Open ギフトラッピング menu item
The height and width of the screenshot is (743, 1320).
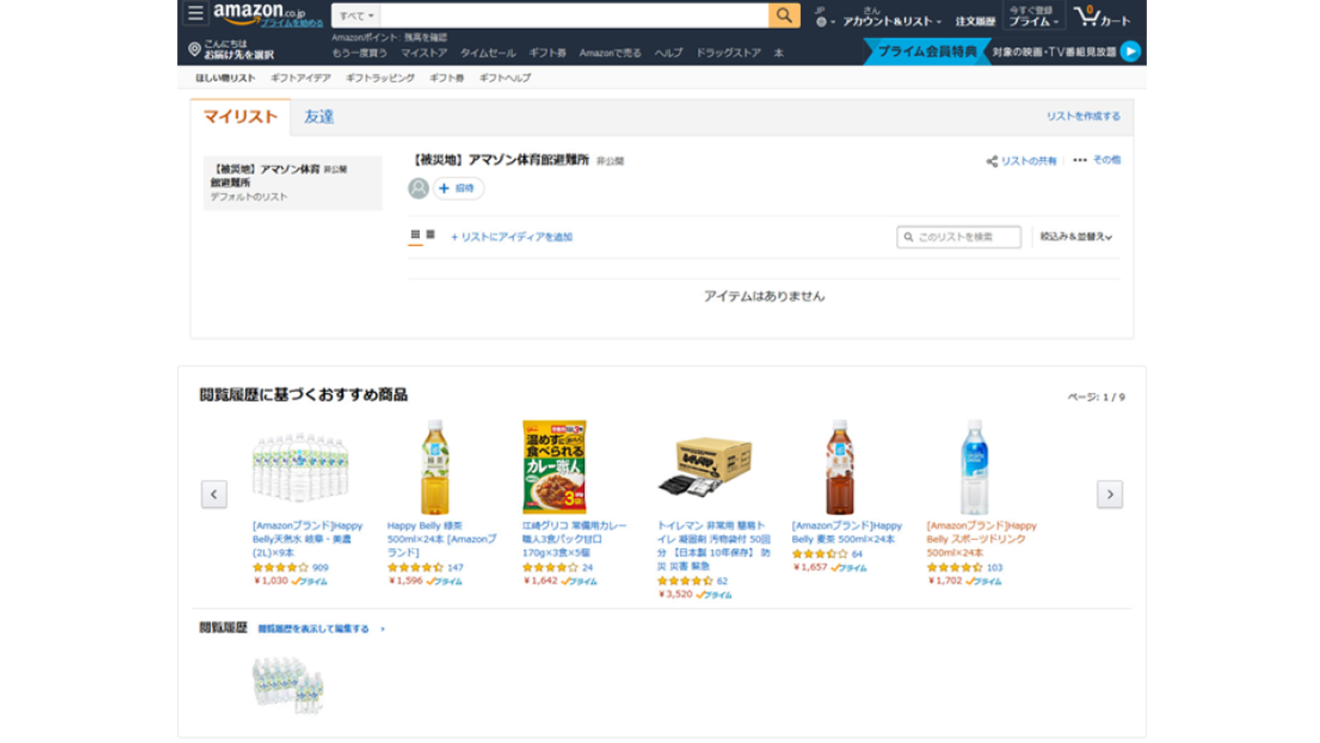tap(380, 78)
